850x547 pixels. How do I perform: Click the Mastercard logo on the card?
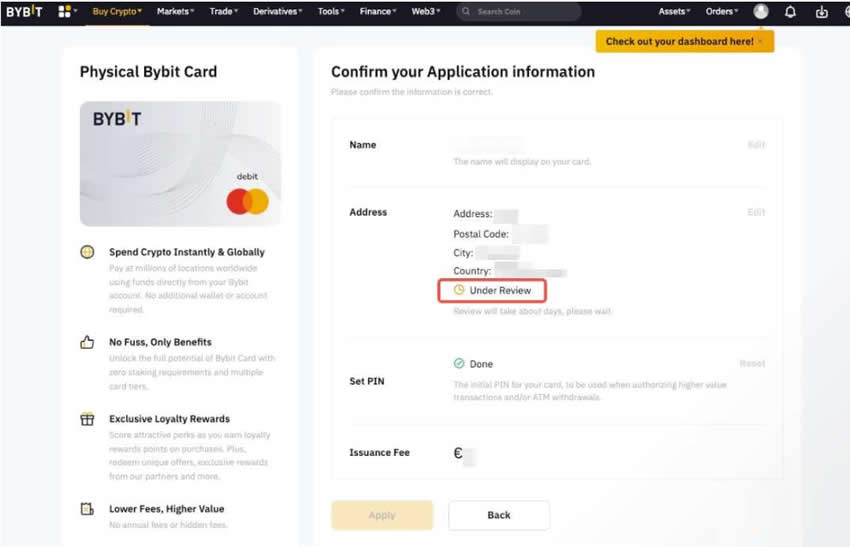pyautogui.click(x=247, y=202)
